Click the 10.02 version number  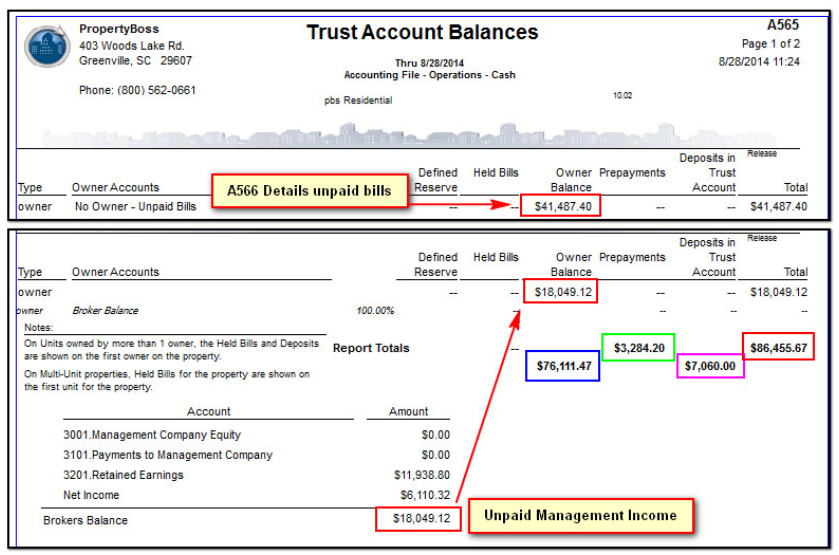[622, 96]
